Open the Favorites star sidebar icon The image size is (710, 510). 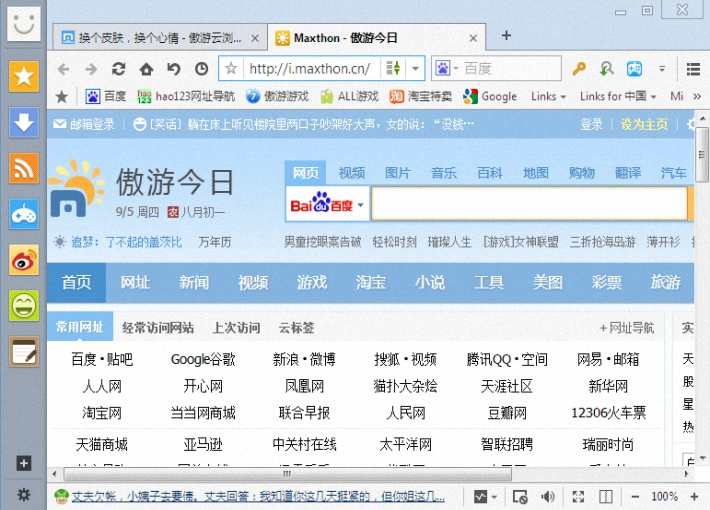[x=24, y=76]
